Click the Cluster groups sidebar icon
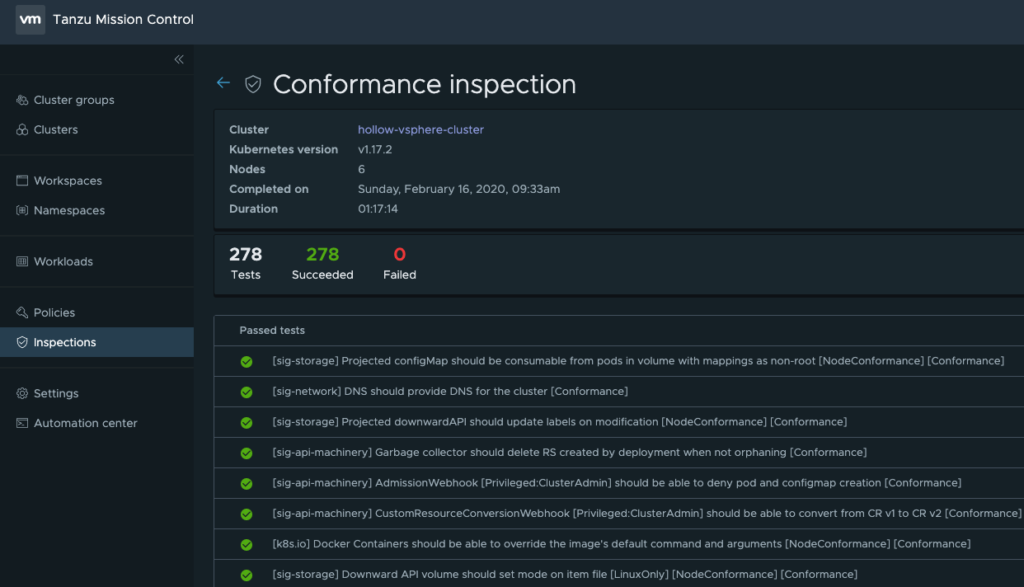The width and height of the screenshot is (1024, 587). [x=22, y=100]
